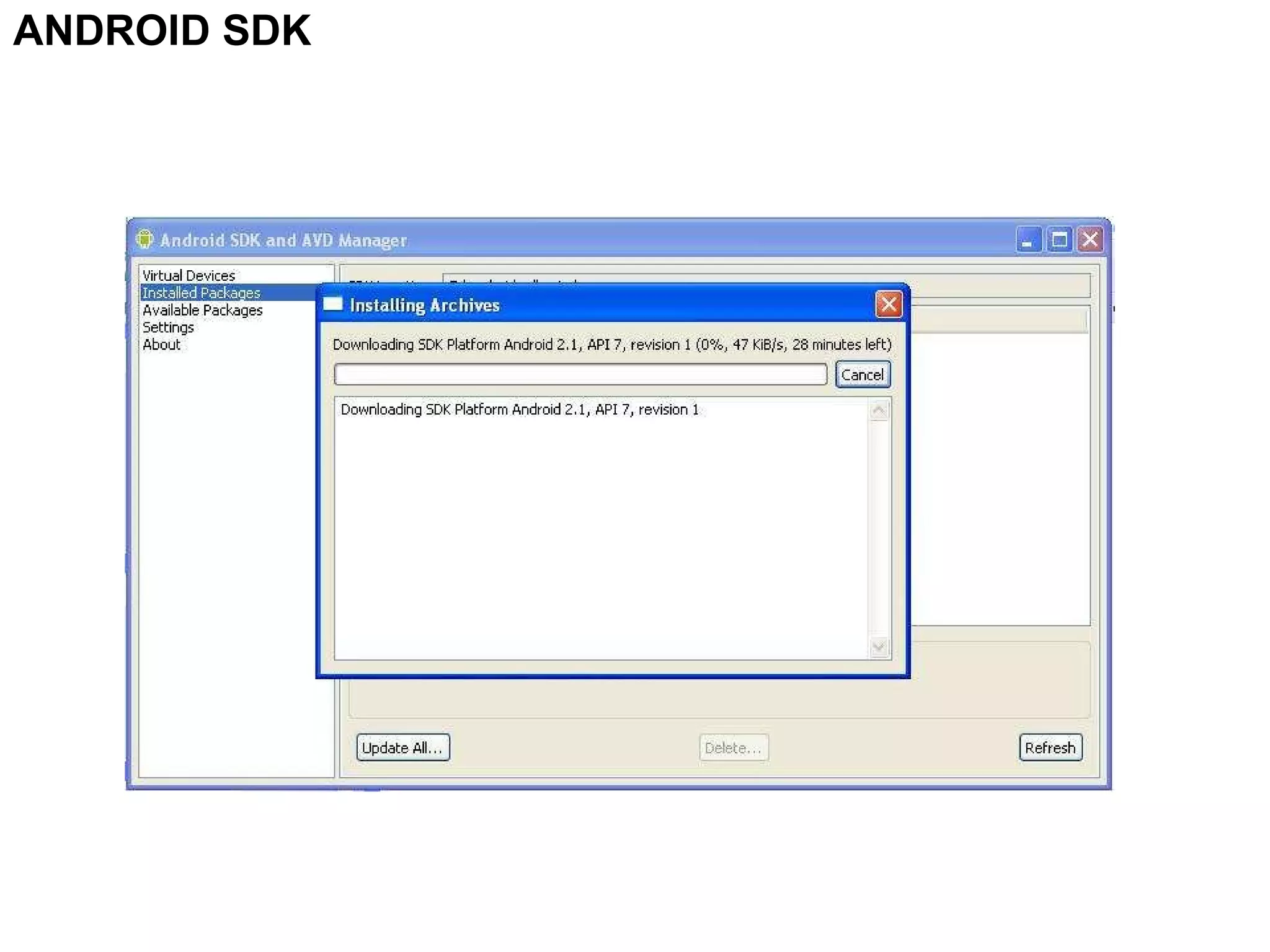Click the Android icon in the title bar
The width and height of the screenshot is (1270, 952).
[144, 239]
